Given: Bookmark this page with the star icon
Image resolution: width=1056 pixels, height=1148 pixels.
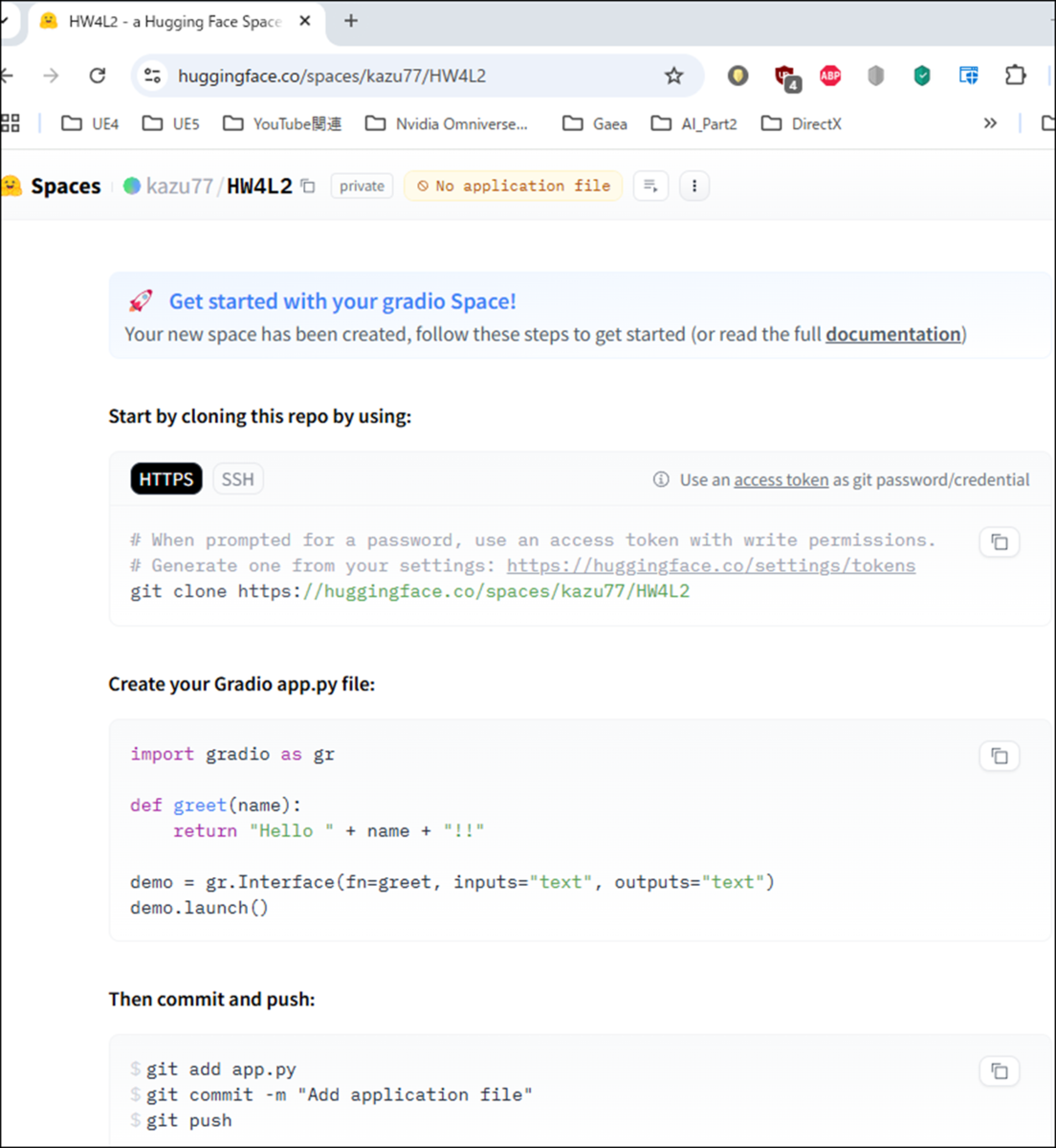Looking at the screenshot, I should [674, 76].
